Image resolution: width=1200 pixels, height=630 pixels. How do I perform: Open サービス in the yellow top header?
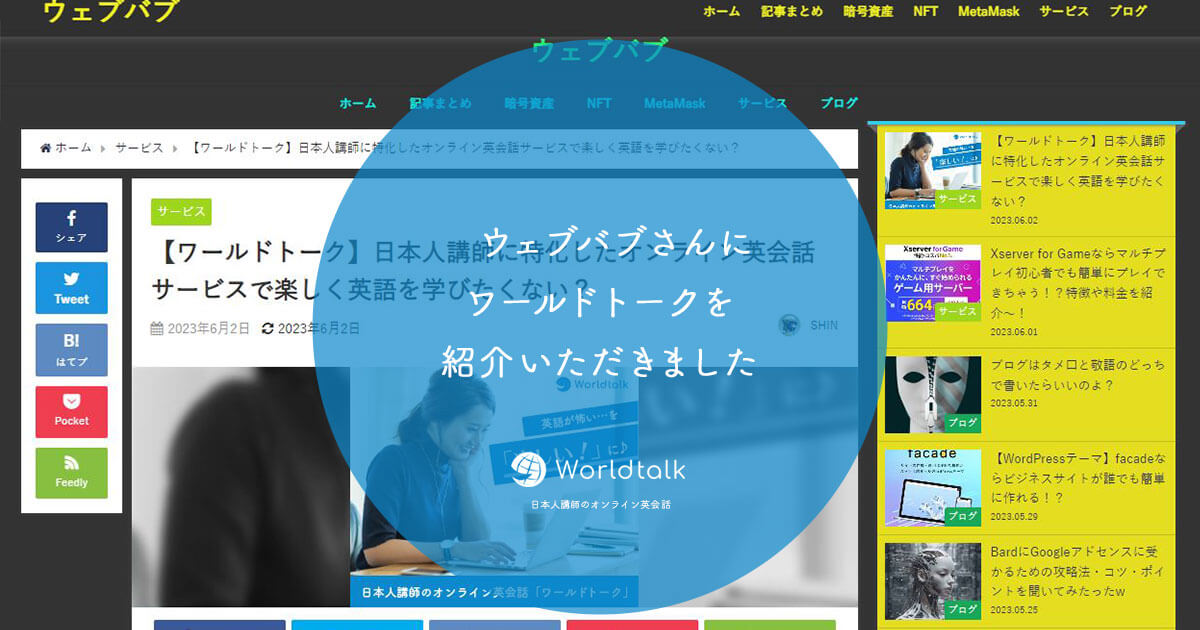click(x=1064, y=12)
